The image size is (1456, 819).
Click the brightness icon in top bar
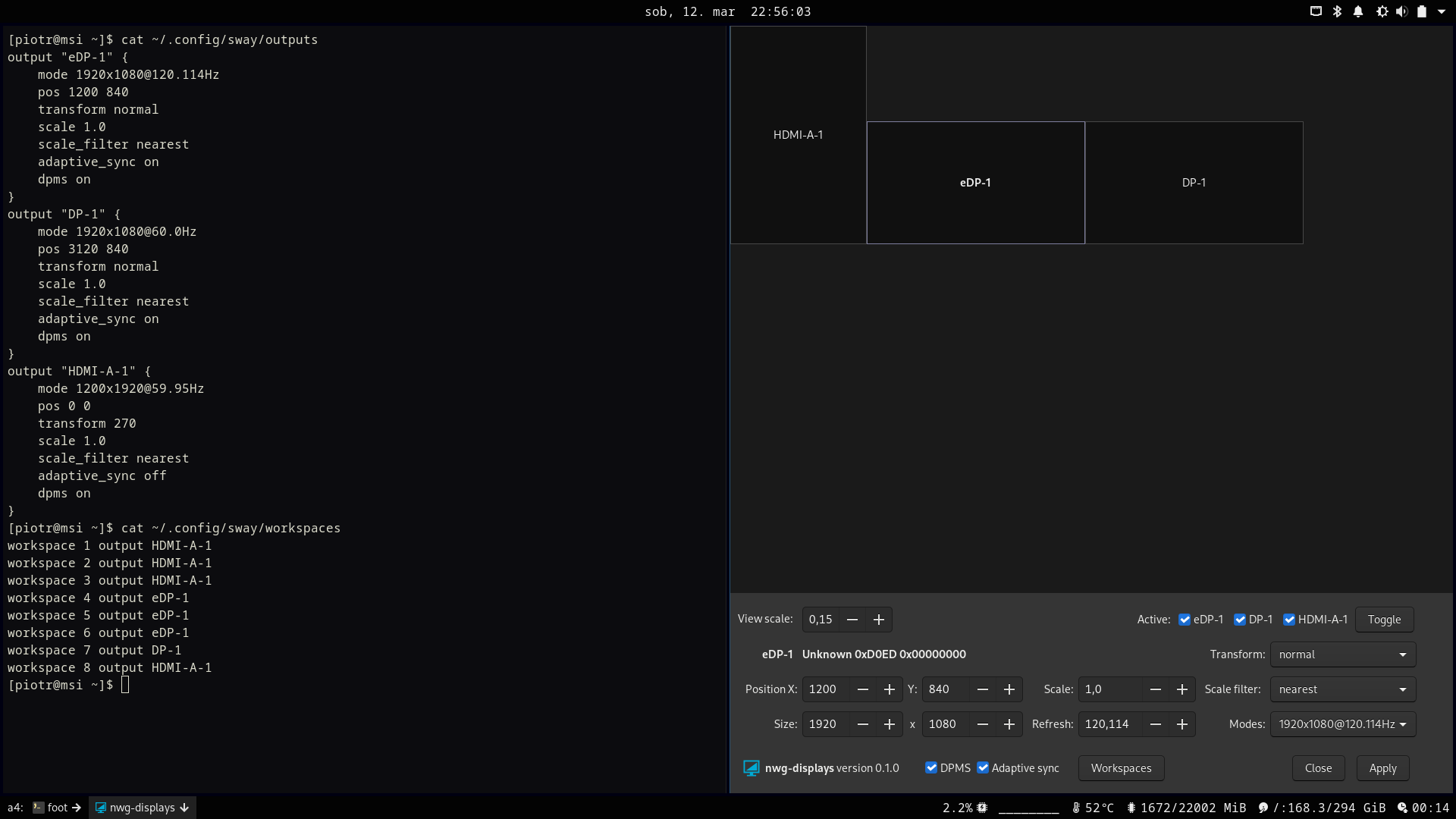click(1382, 11)
